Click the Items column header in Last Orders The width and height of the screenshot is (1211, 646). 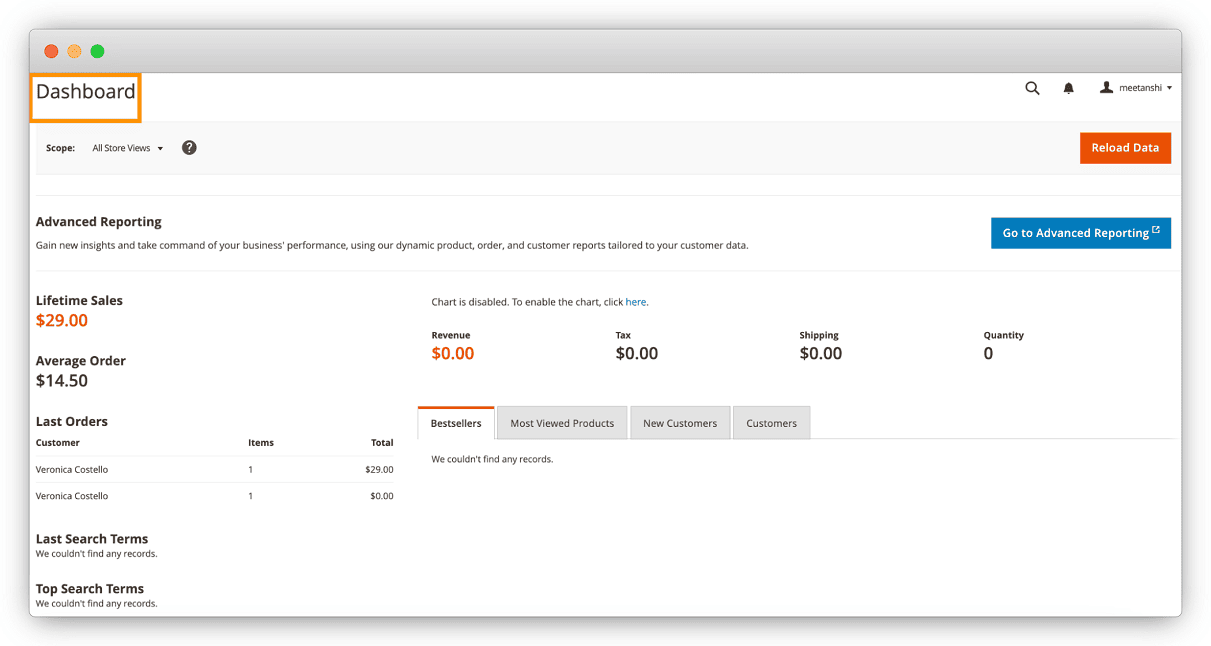[x=261, y=442]
